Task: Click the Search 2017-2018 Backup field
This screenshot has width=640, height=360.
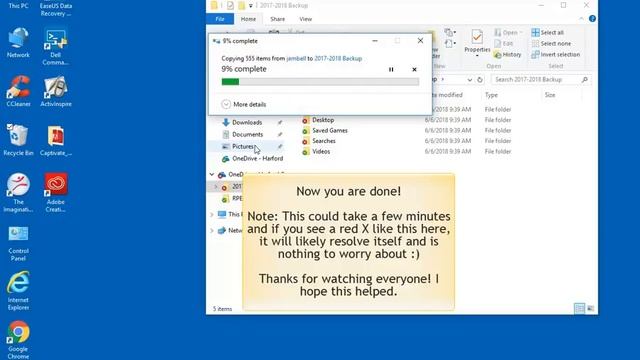Action: point(542,80)
